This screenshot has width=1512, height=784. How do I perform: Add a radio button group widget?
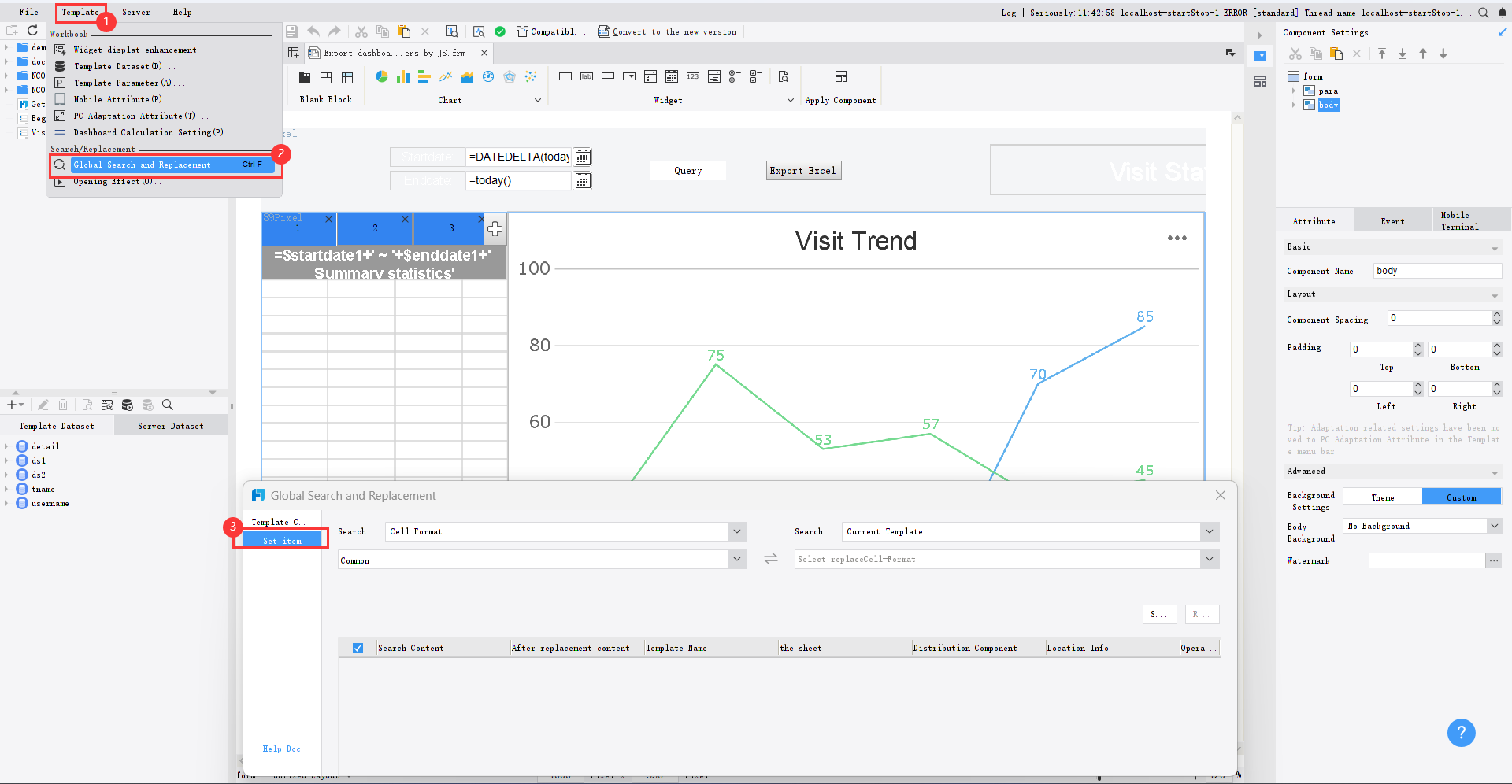(735, 76)
